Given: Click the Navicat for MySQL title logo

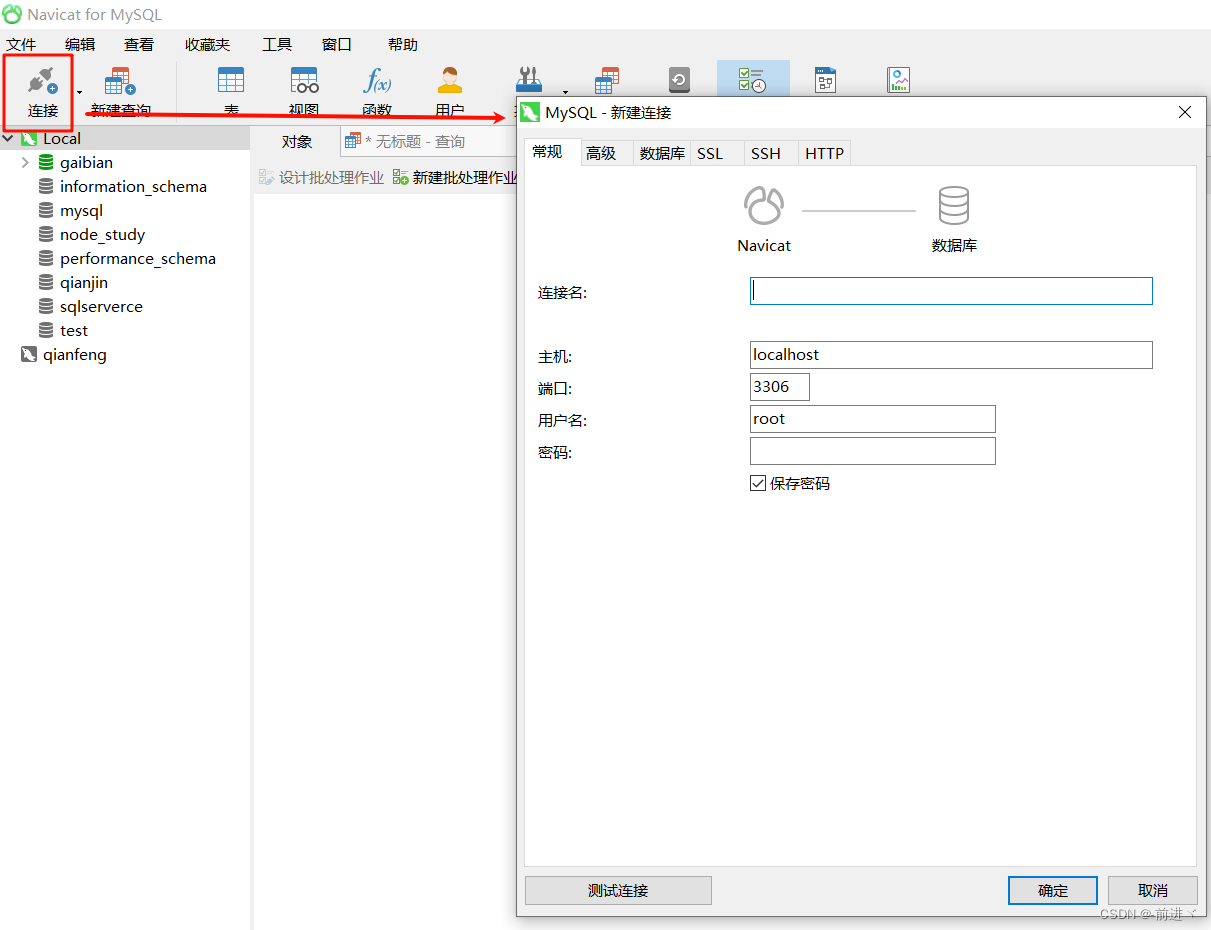Looking at the screenshot, I should (12, 14).
